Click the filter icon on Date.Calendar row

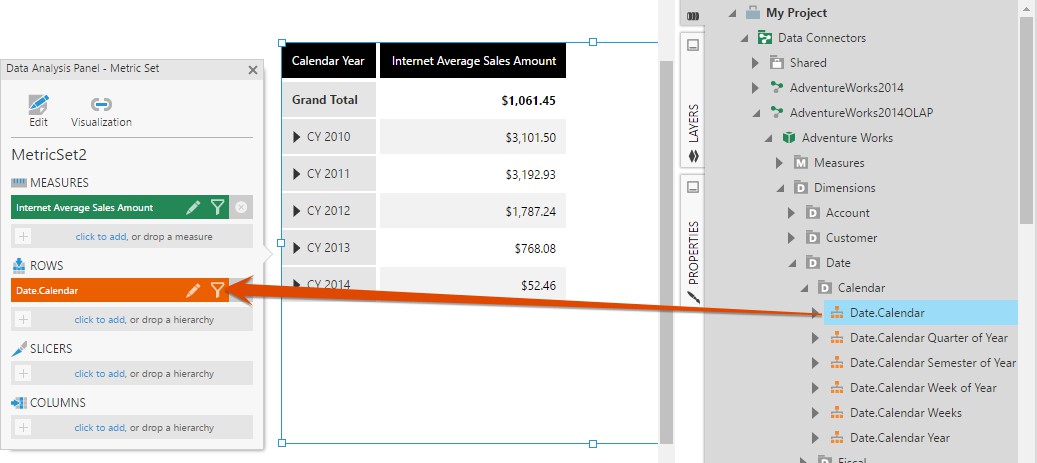217,291
